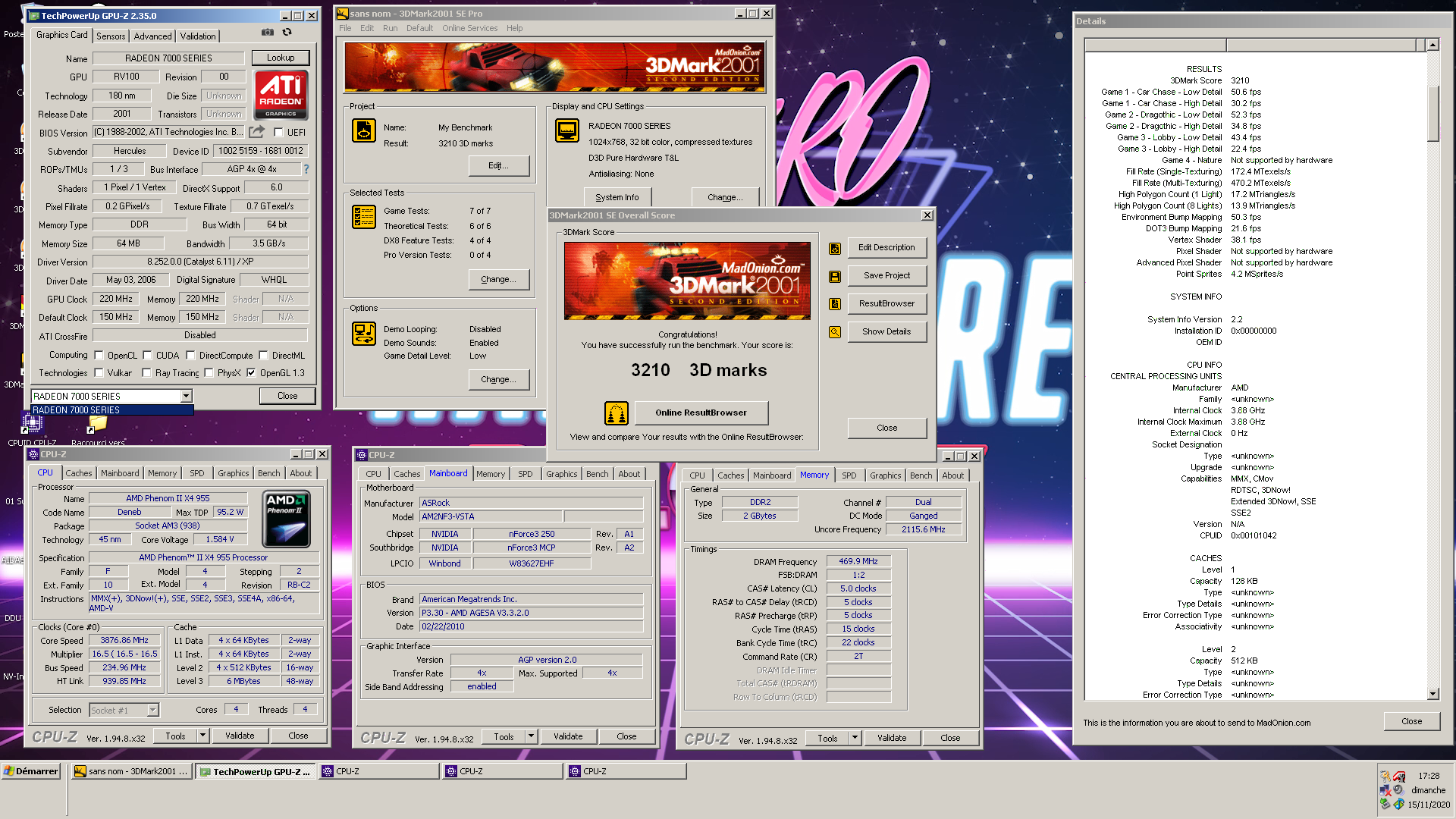Image resolution: width=1456 pixels, height=819 pixels.
Task: Click the ATI Radeon Graphics logo
Action: pyautogui.click(x=281, y=95)
